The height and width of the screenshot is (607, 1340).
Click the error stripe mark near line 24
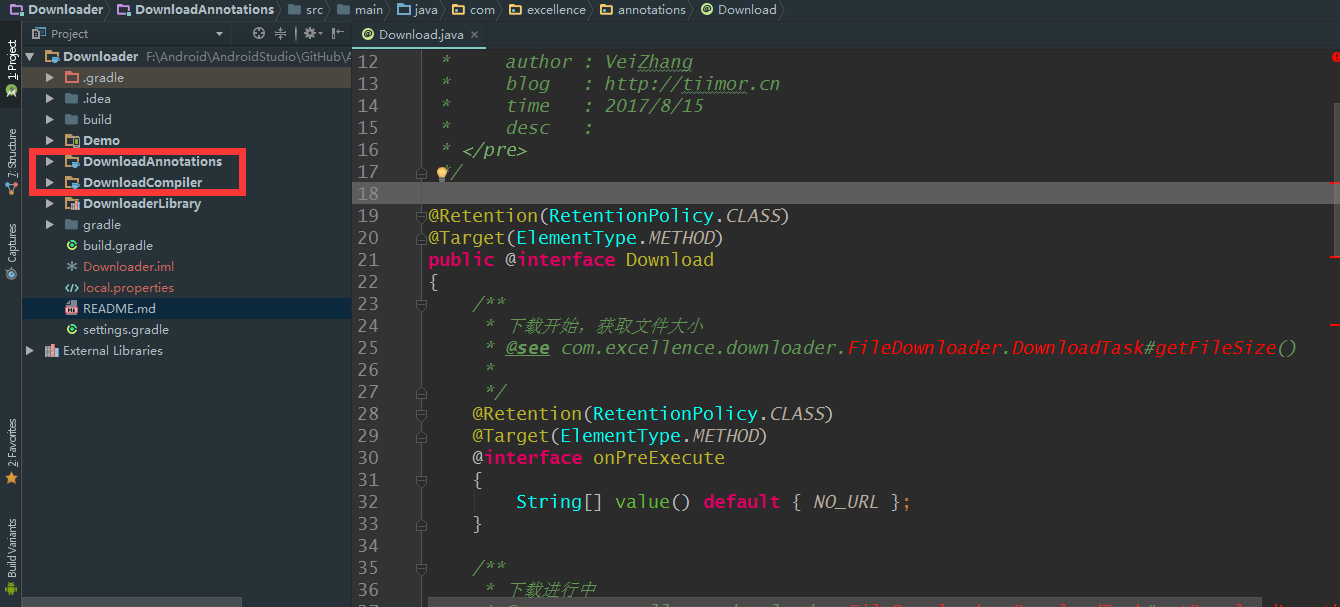1334,325
